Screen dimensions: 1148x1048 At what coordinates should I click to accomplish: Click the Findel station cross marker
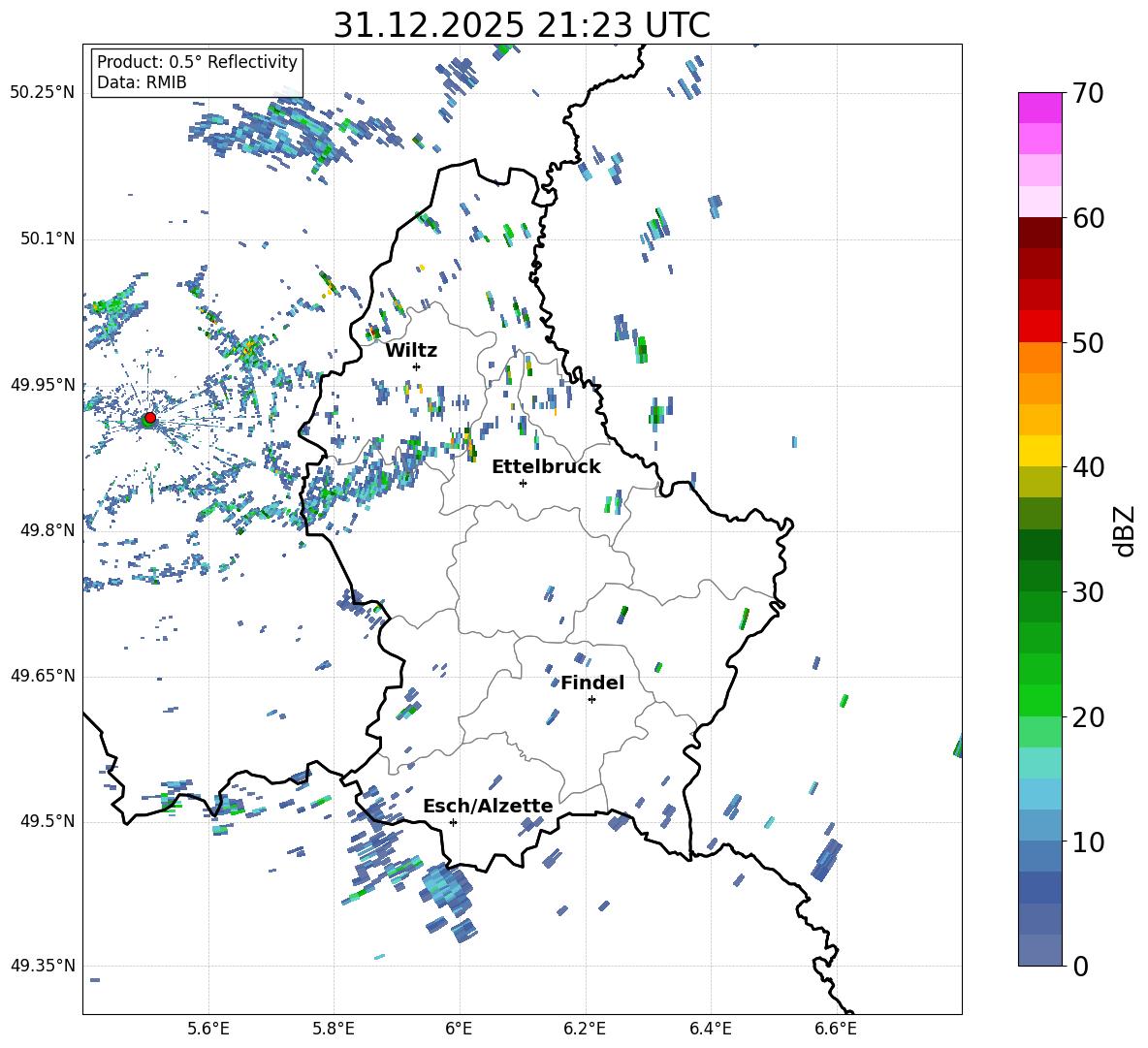pyautogui.click(x=591, y=699)
